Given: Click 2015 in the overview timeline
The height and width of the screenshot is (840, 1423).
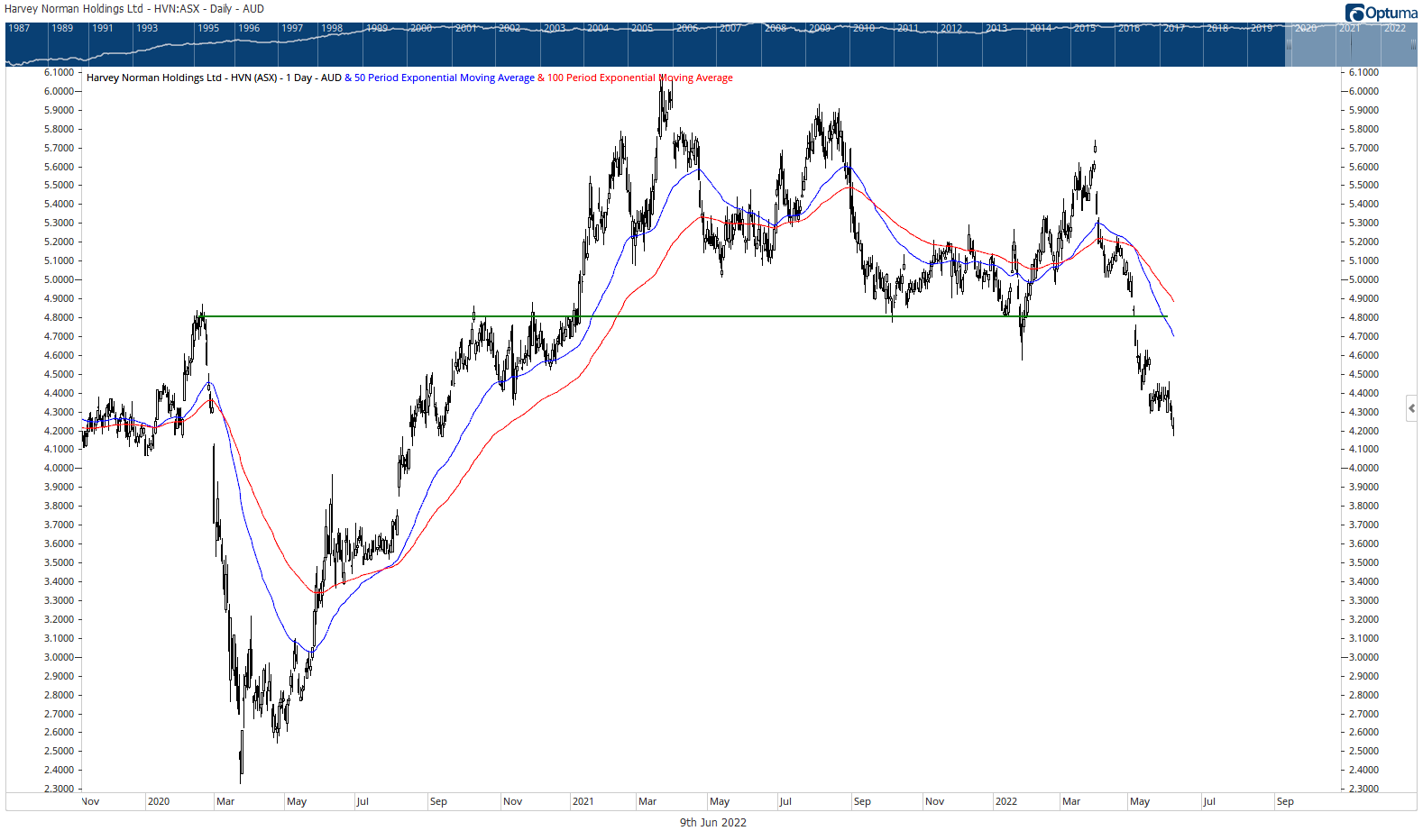Looking at the screenshot, I should 1084,28.
